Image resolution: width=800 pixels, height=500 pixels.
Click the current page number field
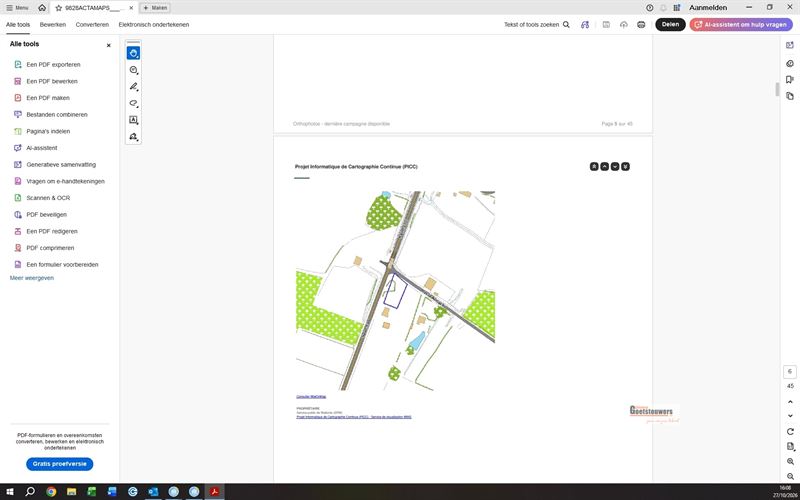790,371
